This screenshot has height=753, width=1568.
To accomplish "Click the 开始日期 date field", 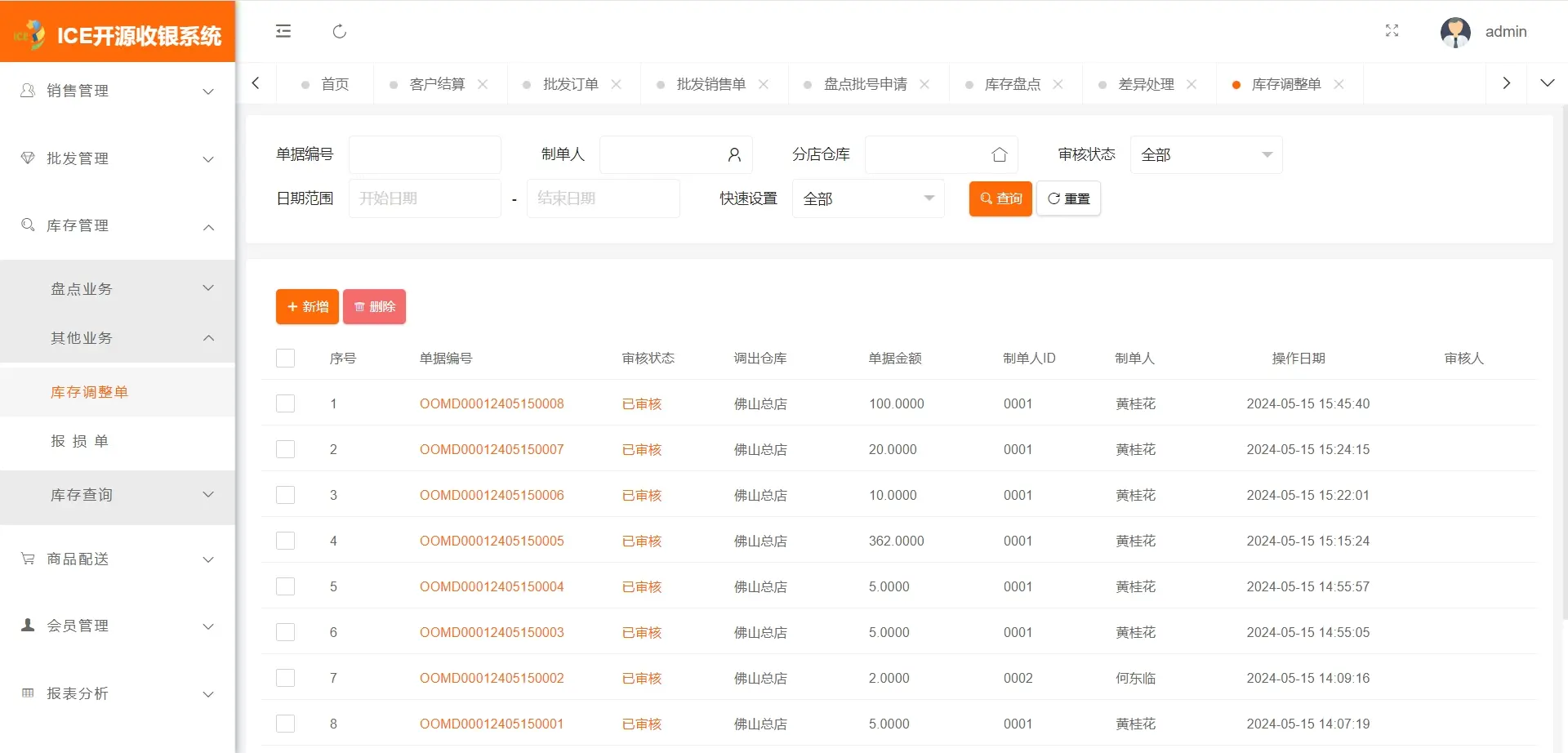I will pyautogui.click(x=425, y=198).
